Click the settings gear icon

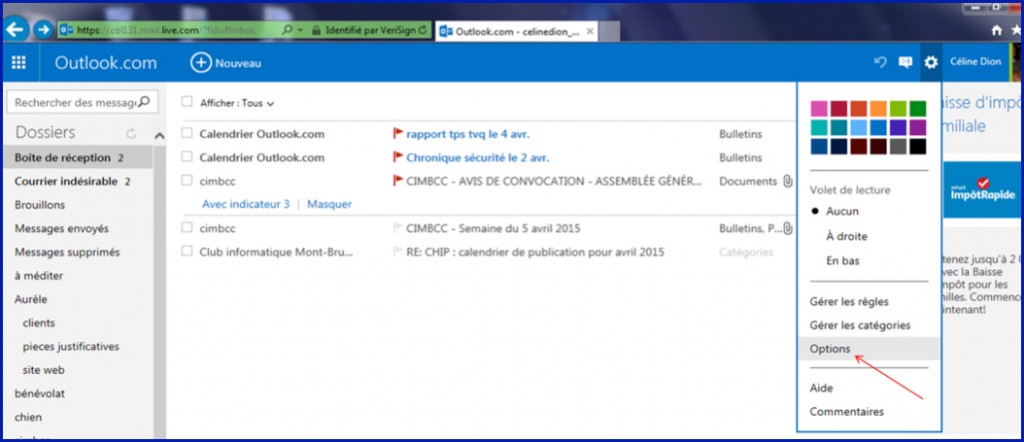click(x=931, y=63)
